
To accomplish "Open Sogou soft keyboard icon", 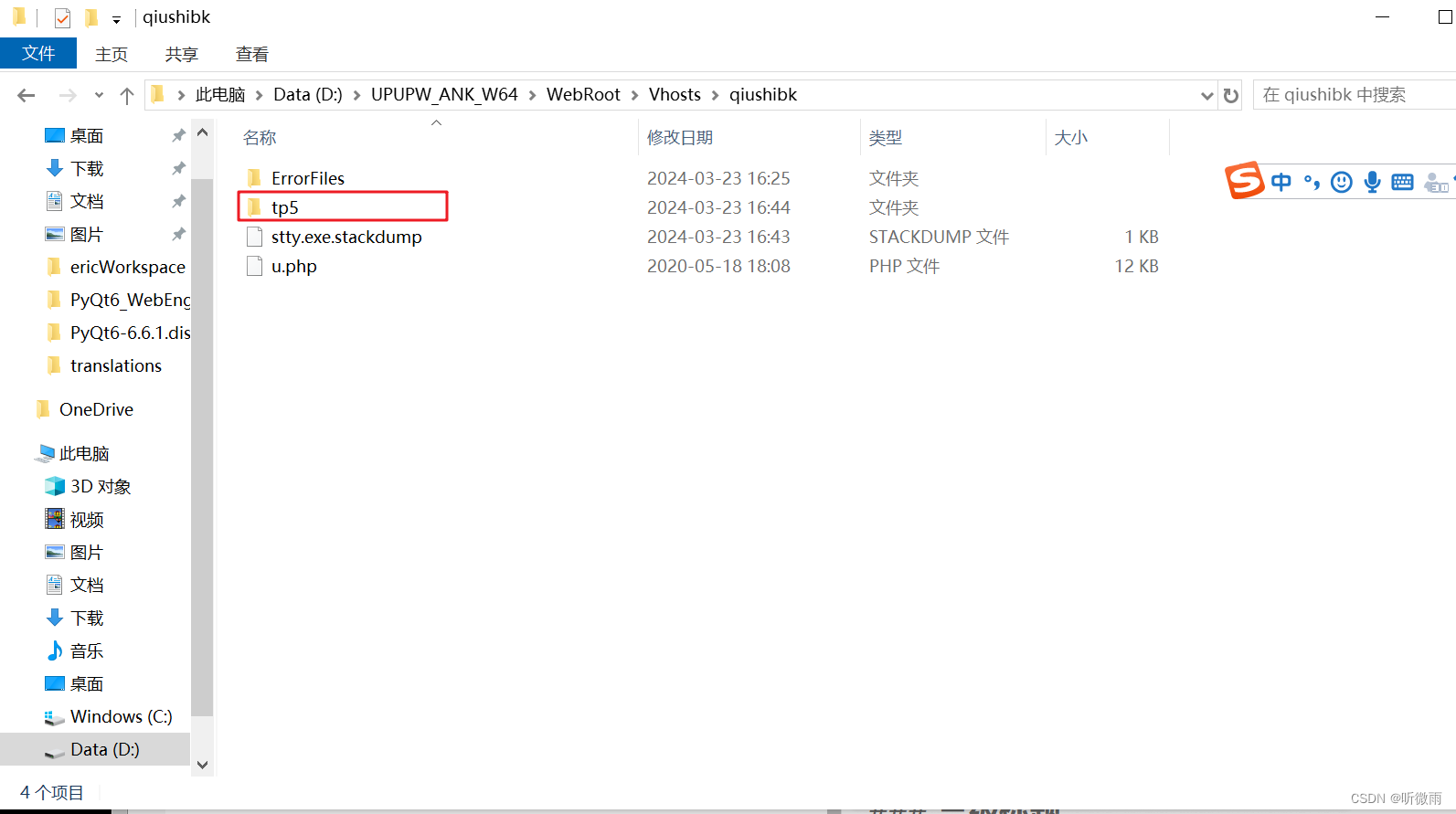I will tap(1402, 182).
